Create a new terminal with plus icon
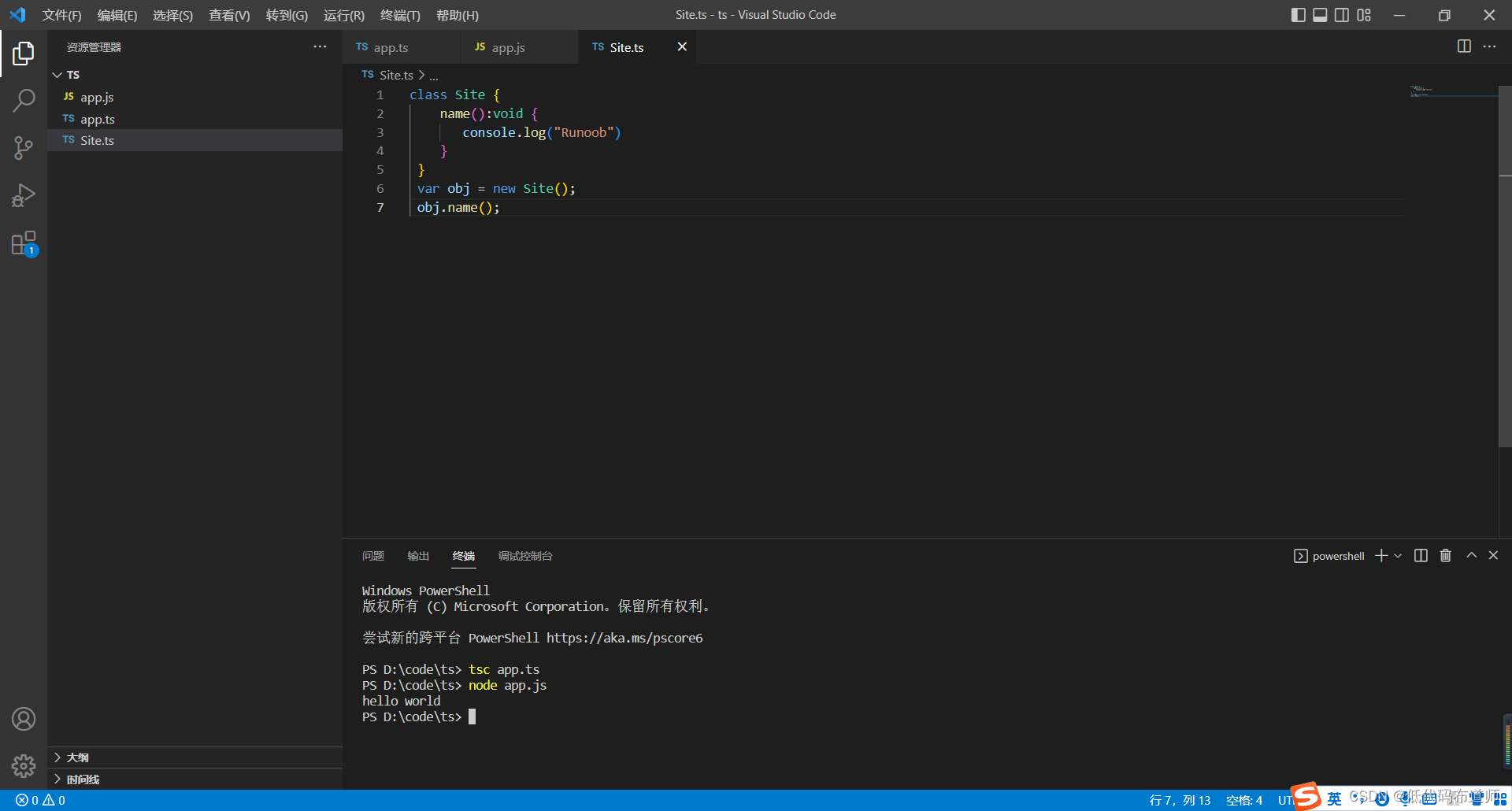The width and height of the screenshot is (1512, 811). tap(1381, 556)
